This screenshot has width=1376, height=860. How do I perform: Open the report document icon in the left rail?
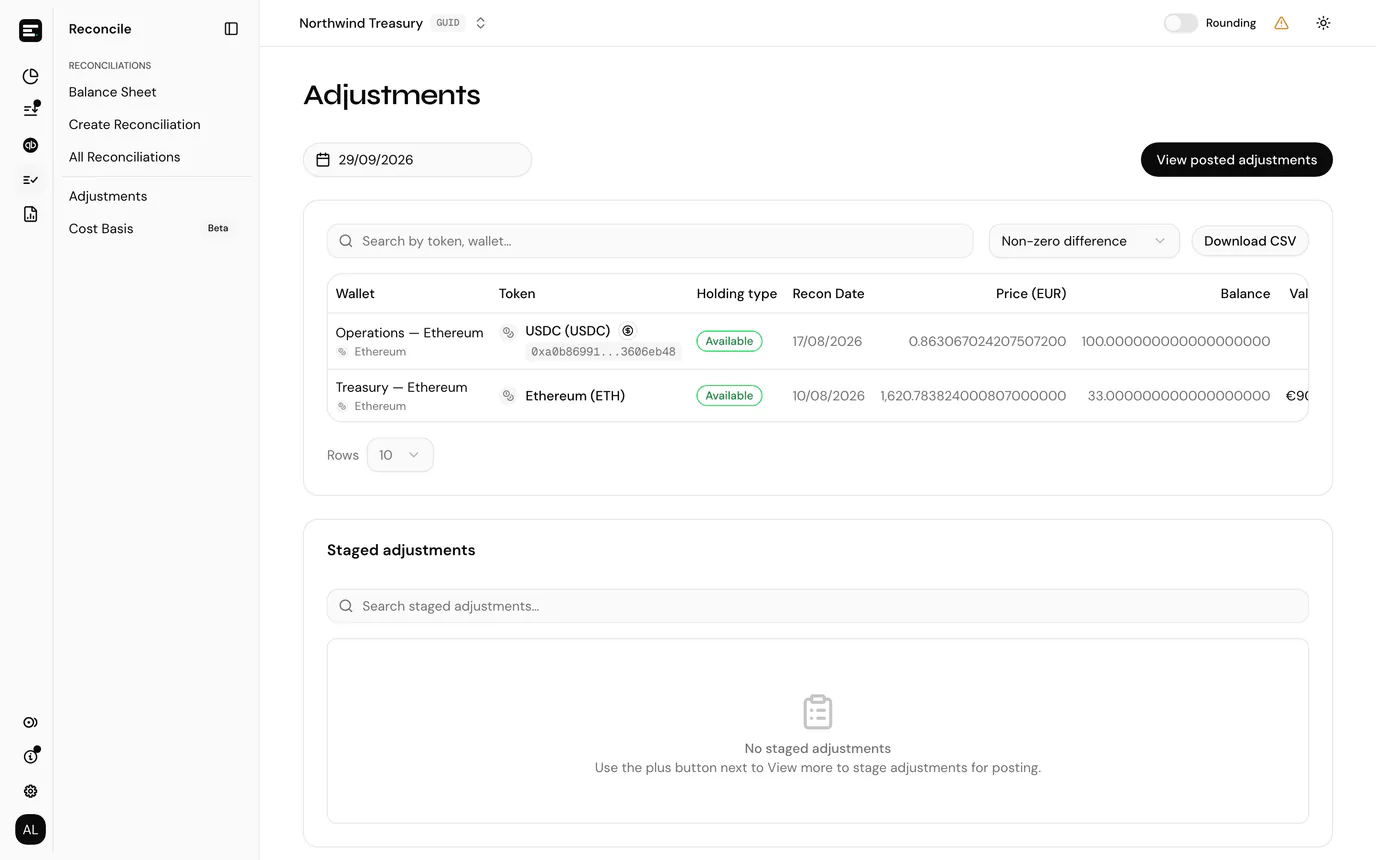[30, 214]
